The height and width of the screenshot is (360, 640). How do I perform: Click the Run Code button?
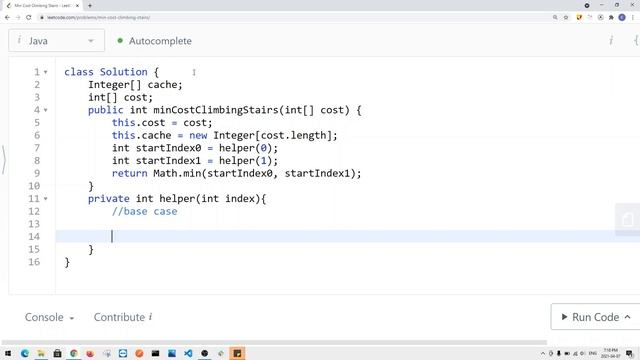pyautogui.click(x=596, y=317)
